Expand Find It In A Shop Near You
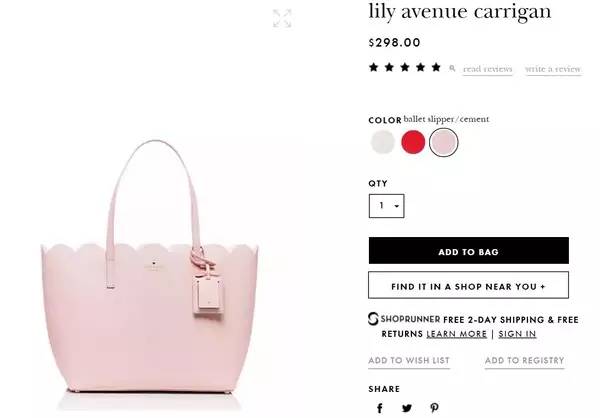This screenshot has width=600, height=418. click(x=468, y=285)
